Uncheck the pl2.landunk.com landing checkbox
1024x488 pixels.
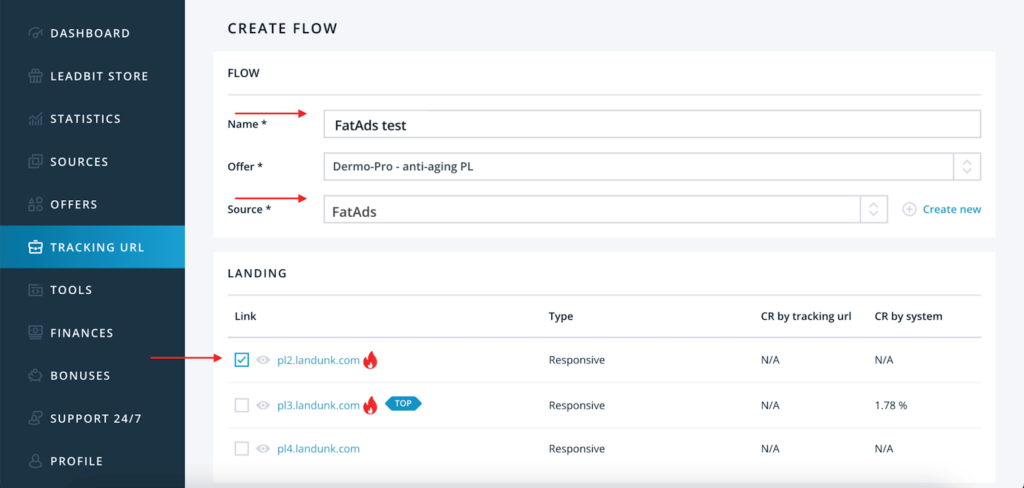[x=242, y=360]
